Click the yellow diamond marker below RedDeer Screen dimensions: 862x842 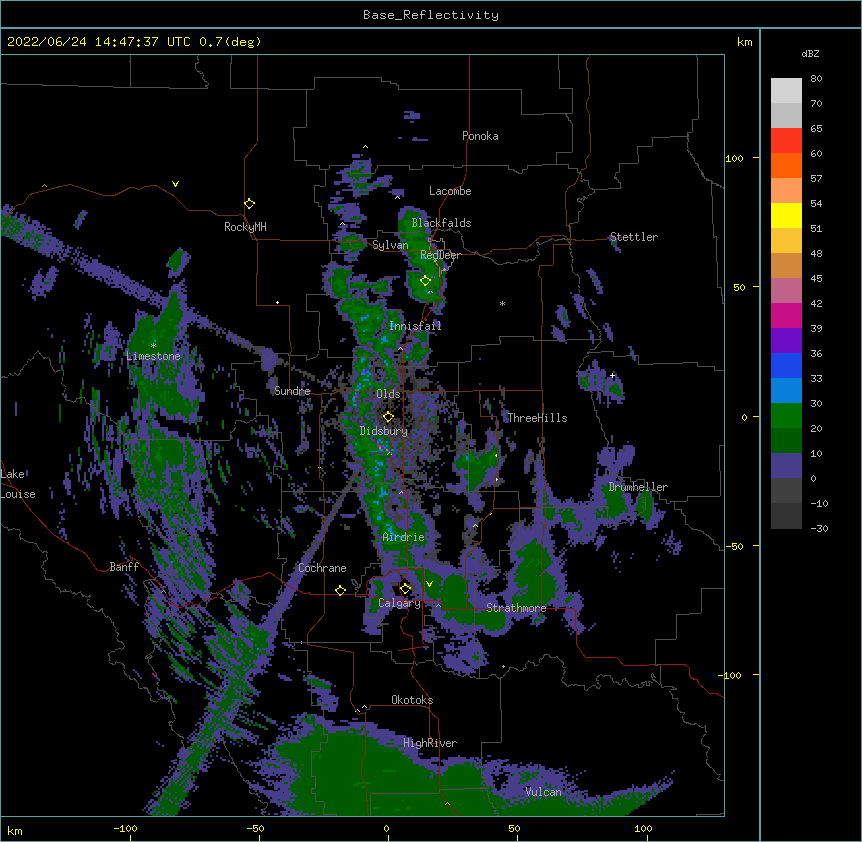point(425,281)
